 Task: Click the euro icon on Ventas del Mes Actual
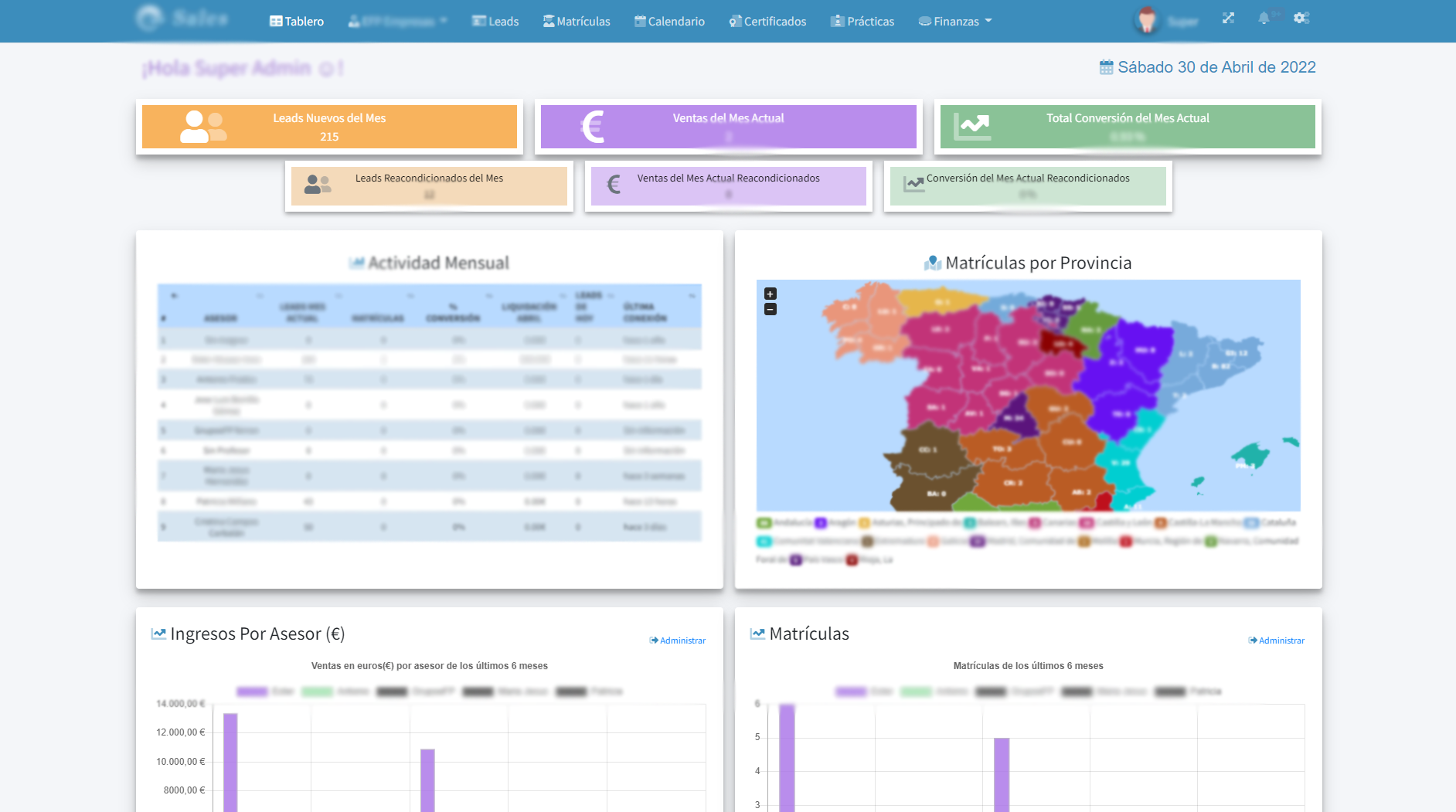[x=593, y=127]
